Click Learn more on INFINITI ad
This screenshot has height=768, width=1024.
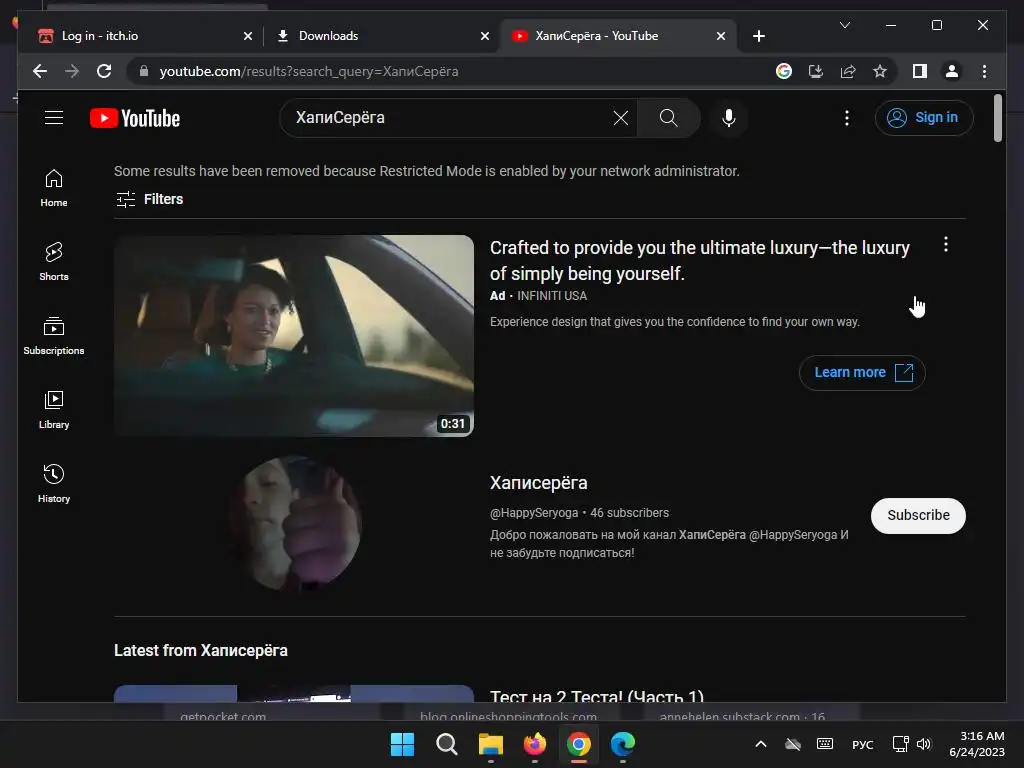coord(862,372)
